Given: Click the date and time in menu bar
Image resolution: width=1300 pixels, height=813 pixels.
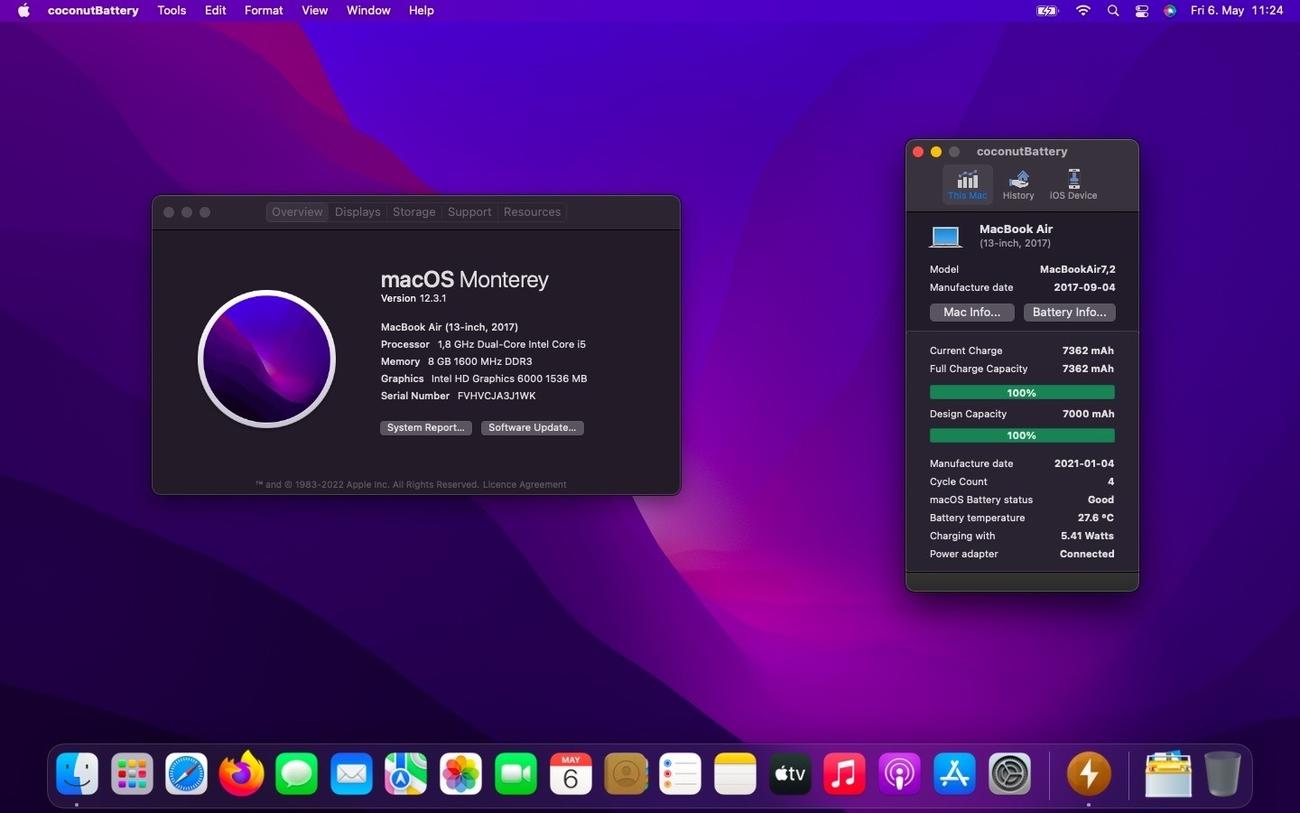Looking at the screenshot, I should click(x=1237, y=10).
